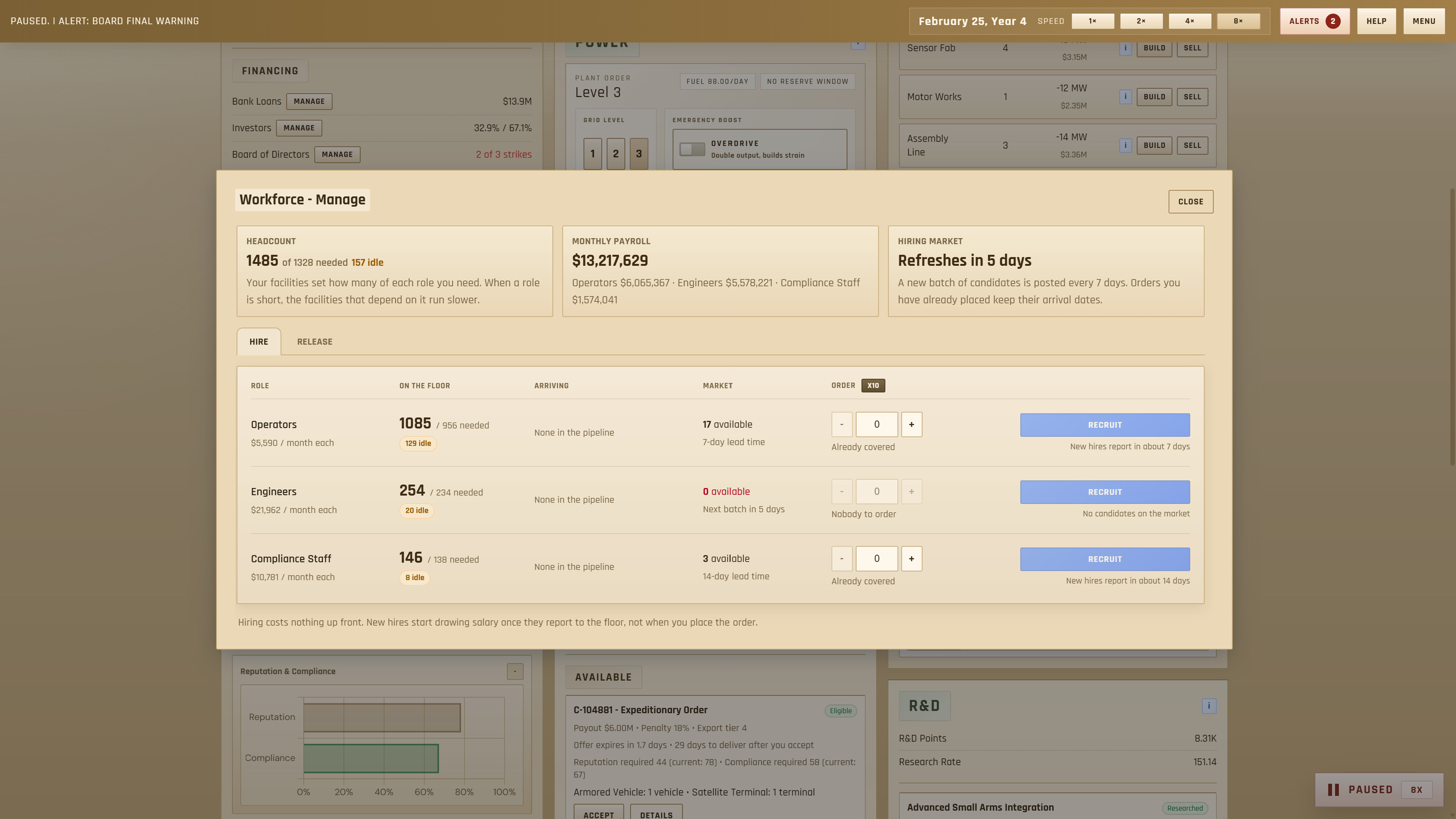This screenshot has height=819, width=1456.
Task: Open the Help menu
Action: (x=1376, y=21)
